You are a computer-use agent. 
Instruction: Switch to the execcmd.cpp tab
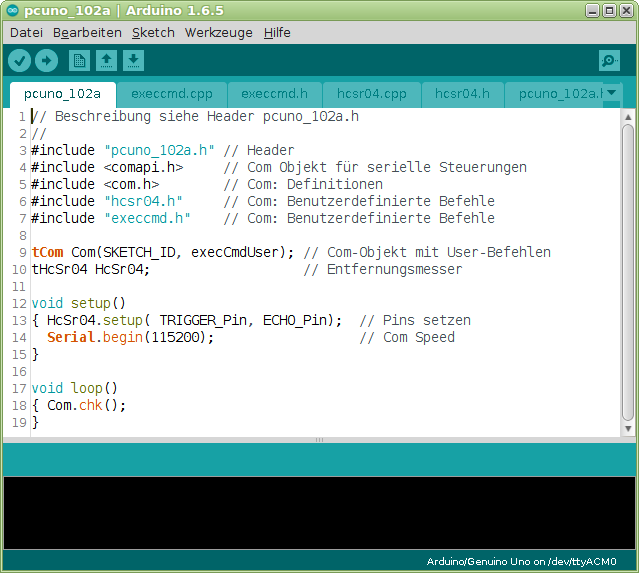coord(172,94)
